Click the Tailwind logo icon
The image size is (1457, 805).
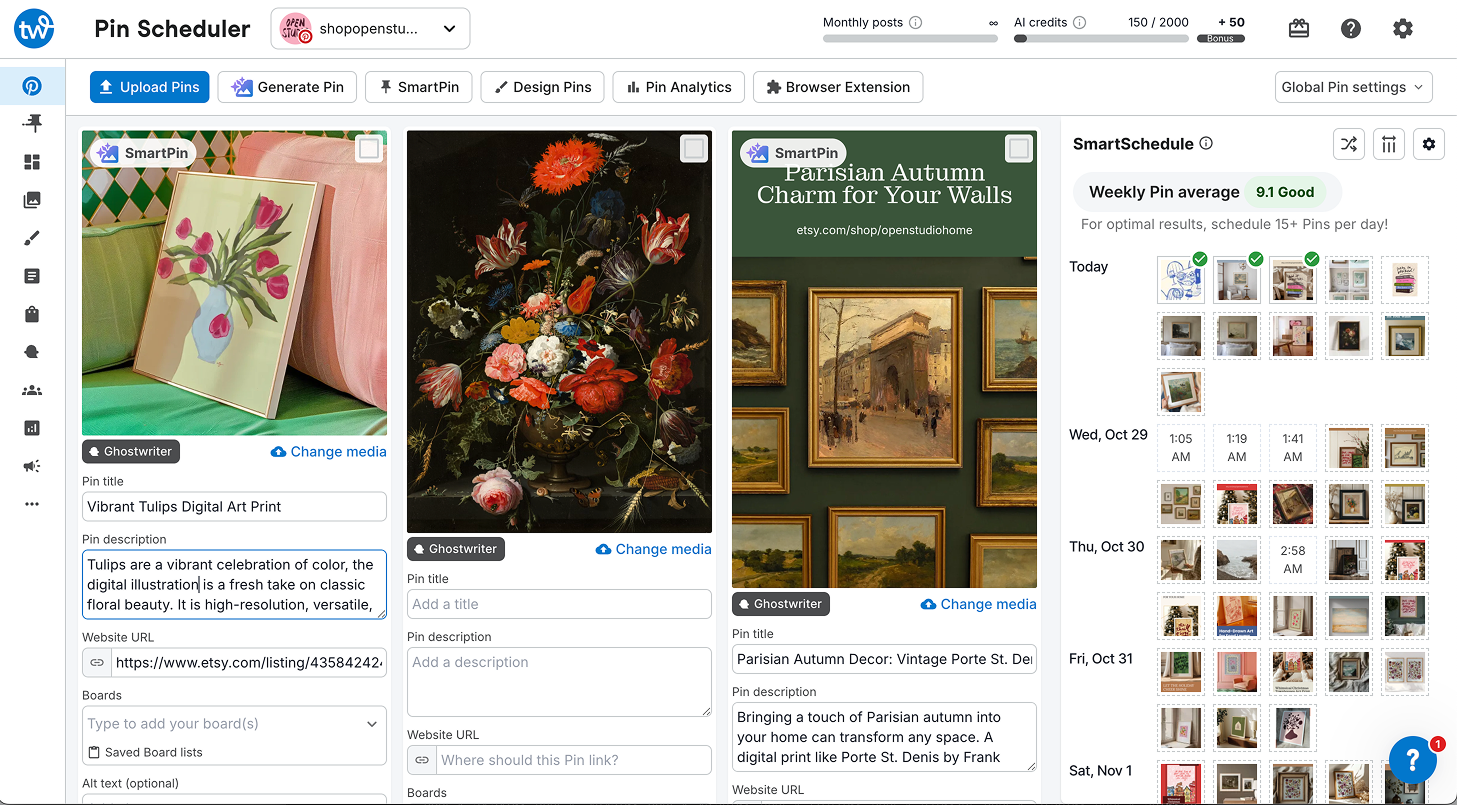33,29
